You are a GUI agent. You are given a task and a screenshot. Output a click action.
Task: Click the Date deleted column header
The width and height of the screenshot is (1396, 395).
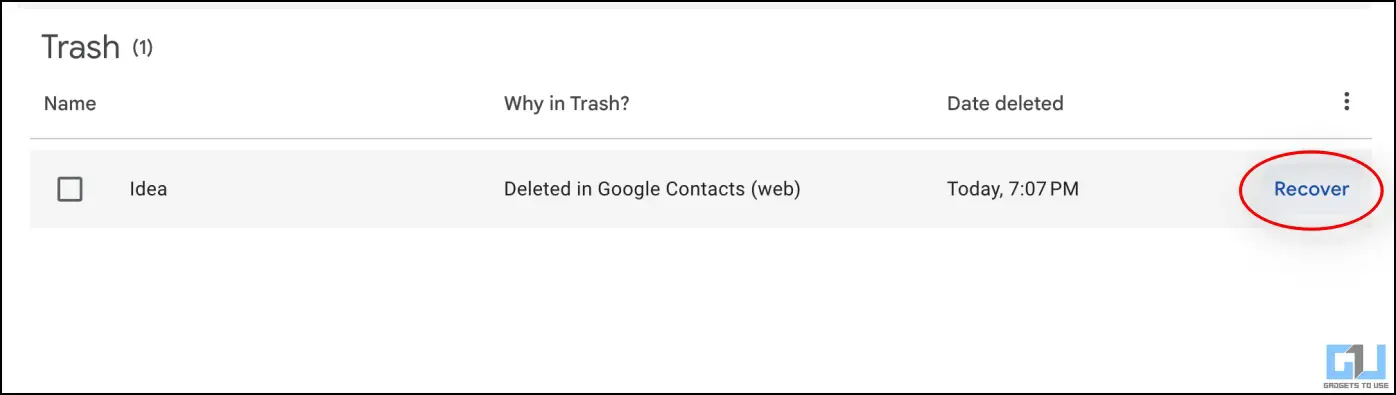(1005, 103)
